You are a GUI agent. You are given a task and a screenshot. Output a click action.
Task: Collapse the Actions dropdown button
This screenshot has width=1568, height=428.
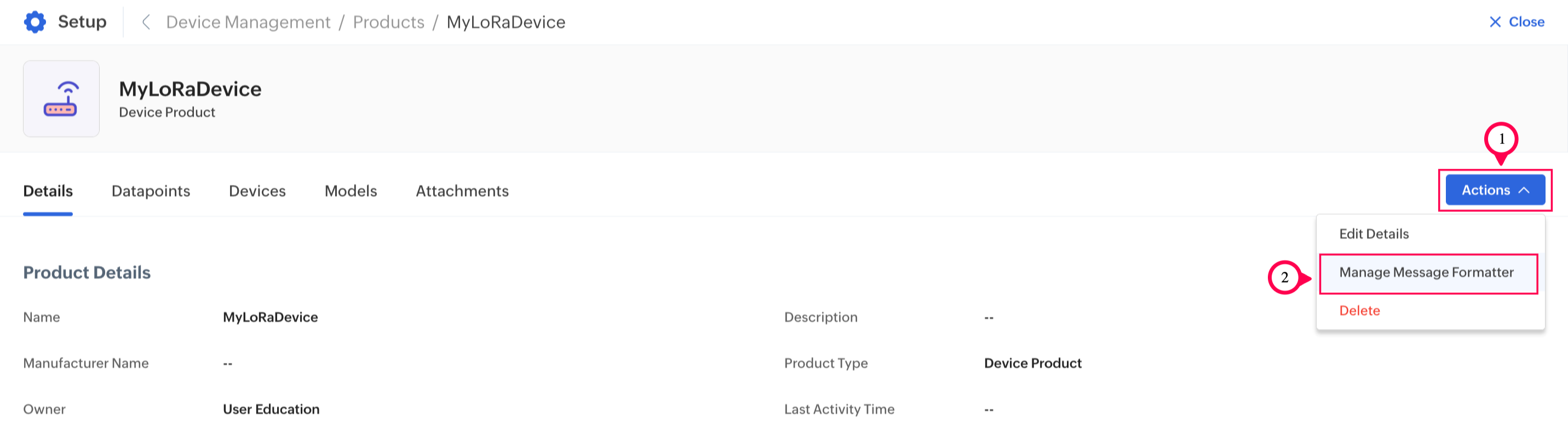pyautogui.click(x=1495, y=190)
